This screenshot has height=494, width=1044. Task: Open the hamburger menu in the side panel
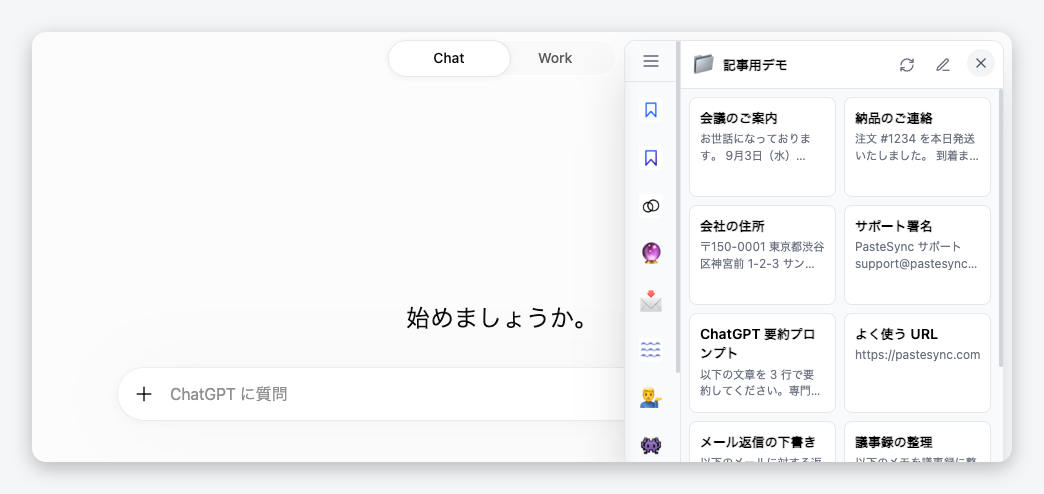click(651, 61)
